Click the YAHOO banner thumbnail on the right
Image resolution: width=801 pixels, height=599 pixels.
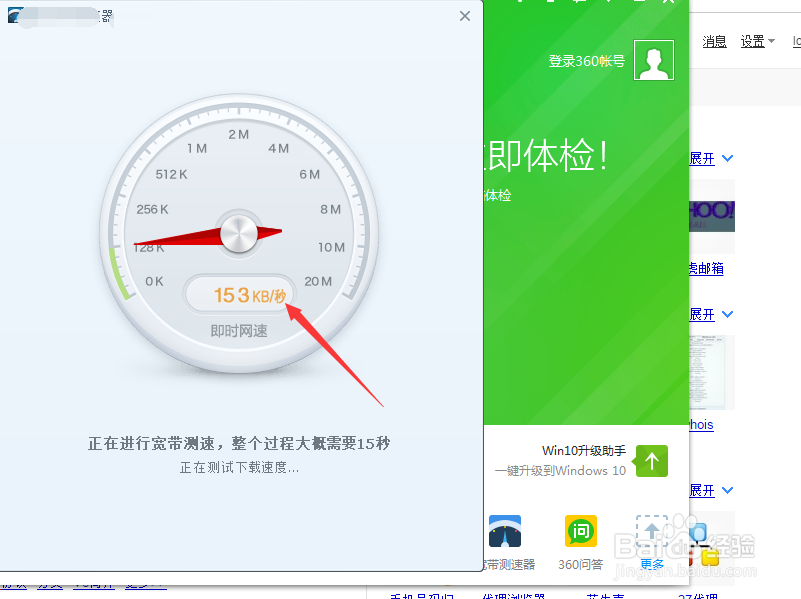pyautogui.click(x=711, y=215)
